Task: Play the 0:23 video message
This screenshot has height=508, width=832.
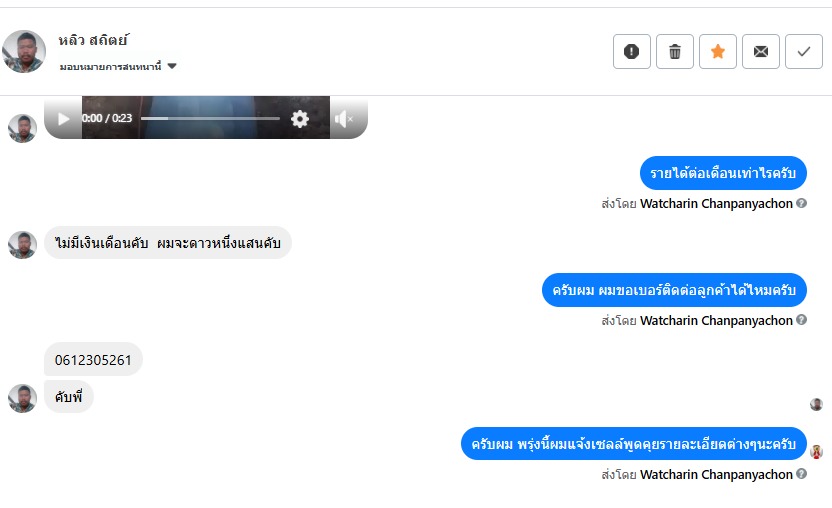Action: tap(63, 118)
